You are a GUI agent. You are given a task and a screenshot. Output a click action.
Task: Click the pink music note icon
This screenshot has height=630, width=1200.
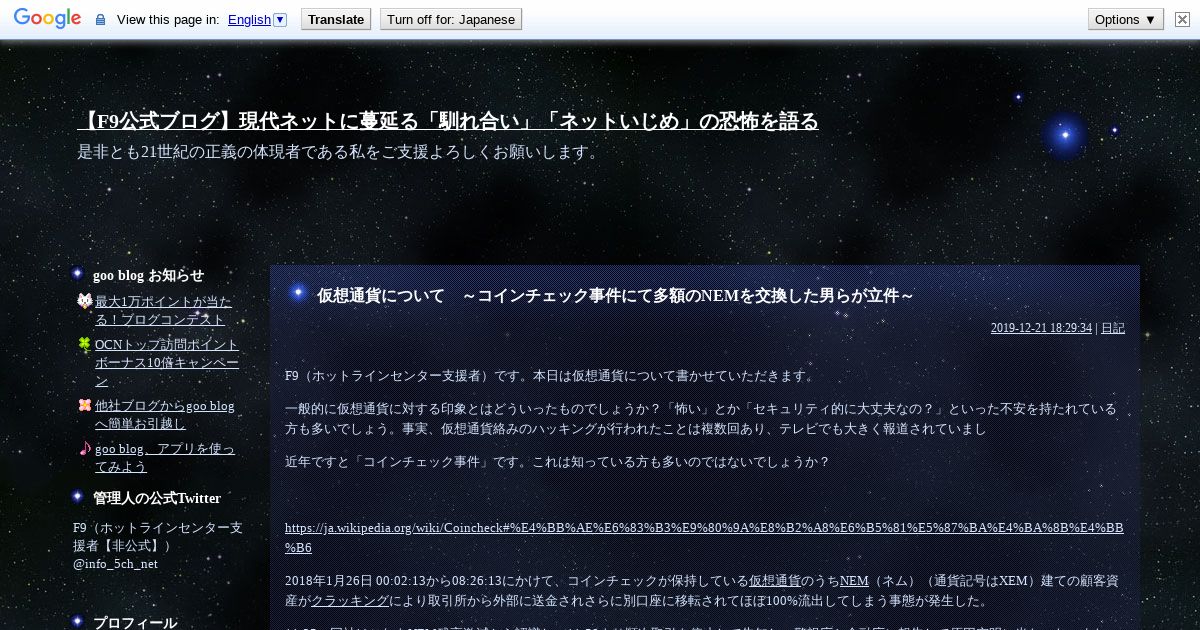coord(84,449)
